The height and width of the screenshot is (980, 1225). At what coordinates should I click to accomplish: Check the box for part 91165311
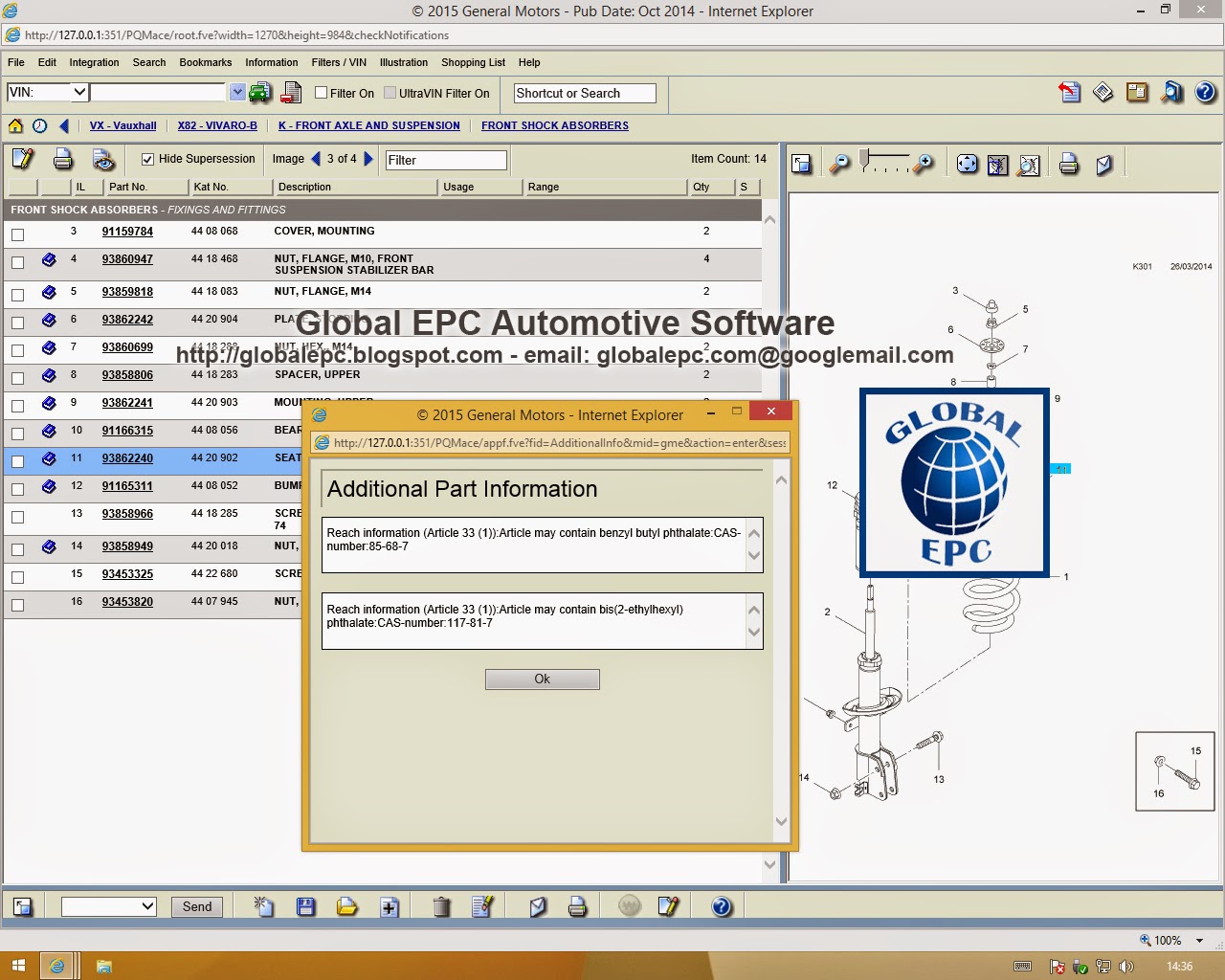point(17,489)
